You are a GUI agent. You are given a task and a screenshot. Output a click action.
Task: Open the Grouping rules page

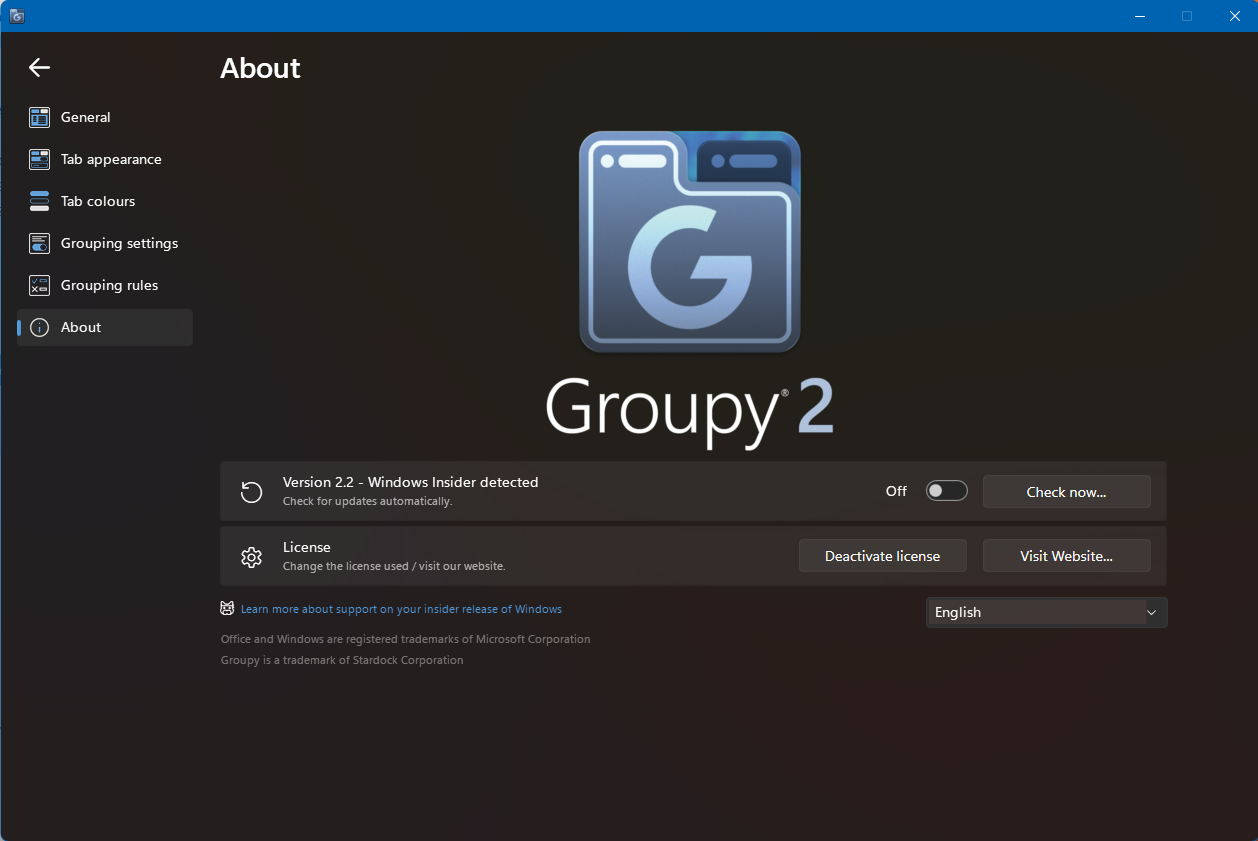tap(105, 285)
